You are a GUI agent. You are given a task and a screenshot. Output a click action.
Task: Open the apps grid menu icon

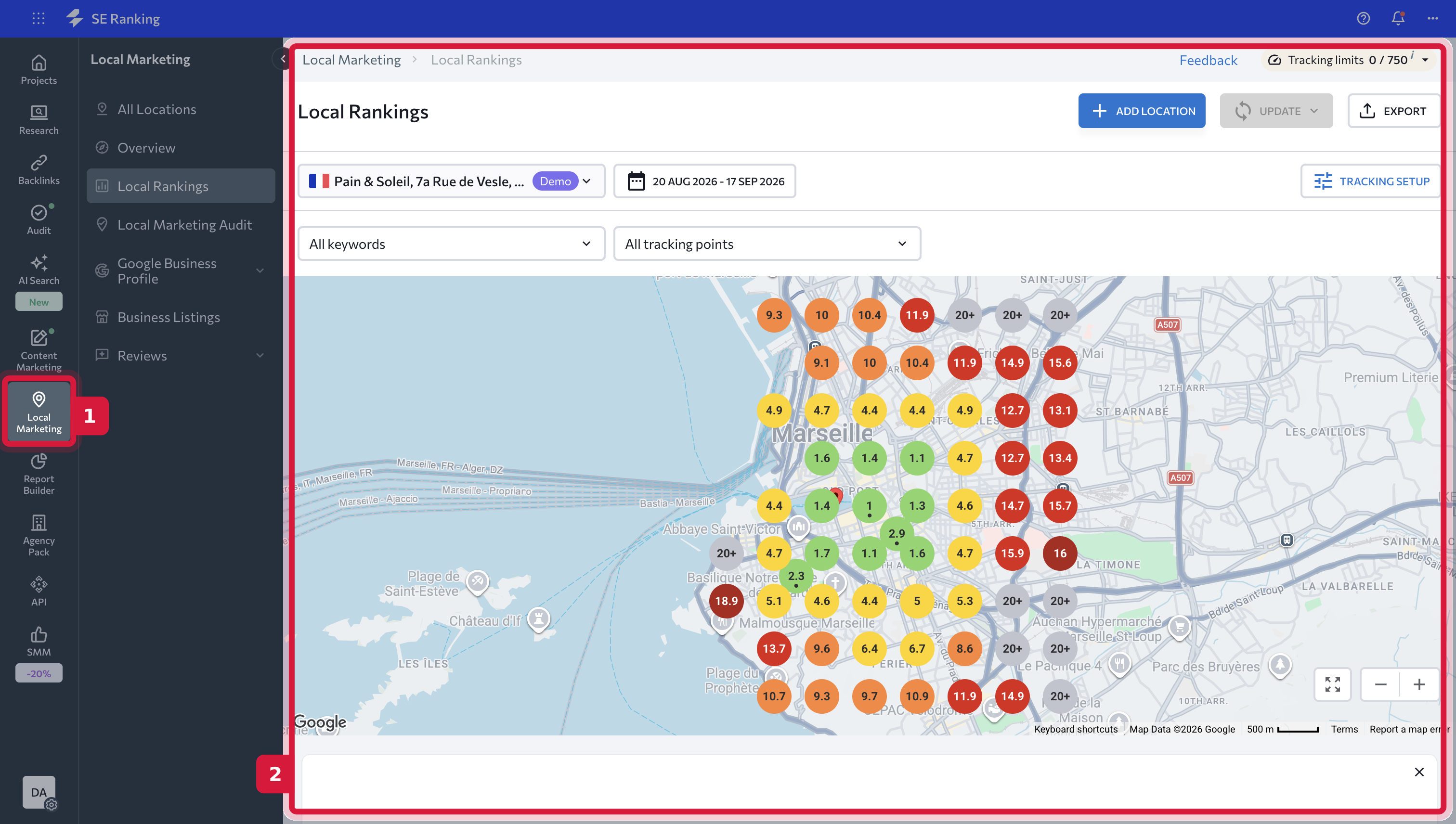coord(38,18)
